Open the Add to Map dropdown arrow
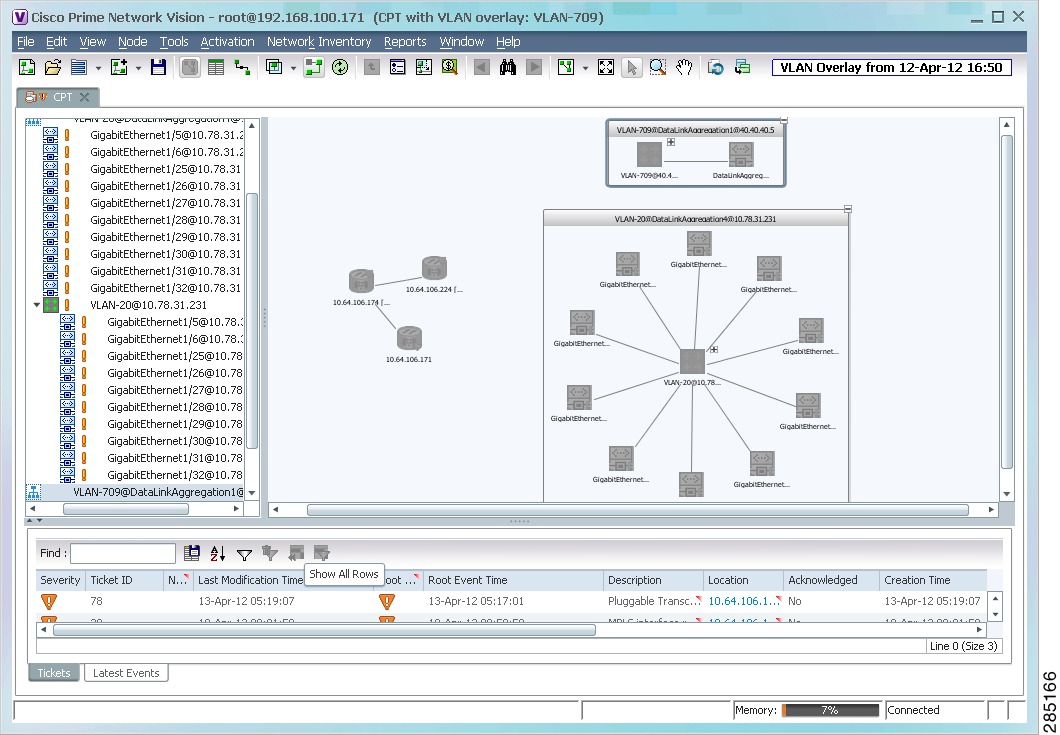Viewport: 1060px width, 735px height. (x=138, y=68)
